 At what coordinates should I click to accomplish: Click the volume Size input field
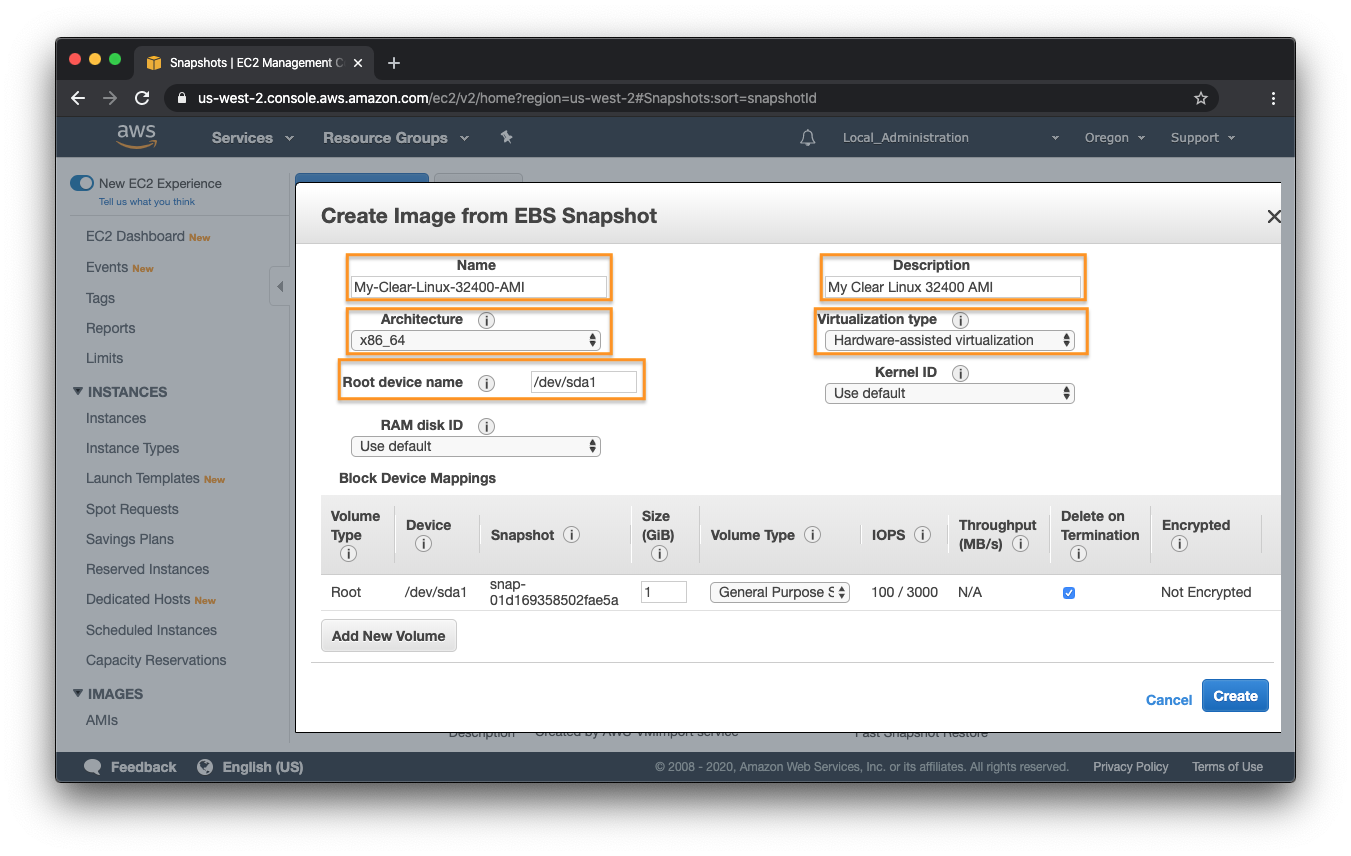[664, 592]
